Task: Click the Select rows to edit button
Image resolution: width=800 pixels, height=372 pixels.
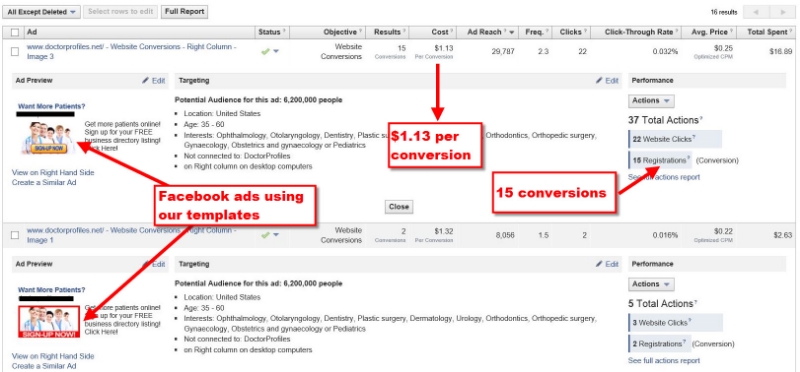Action: pos(120,11)
